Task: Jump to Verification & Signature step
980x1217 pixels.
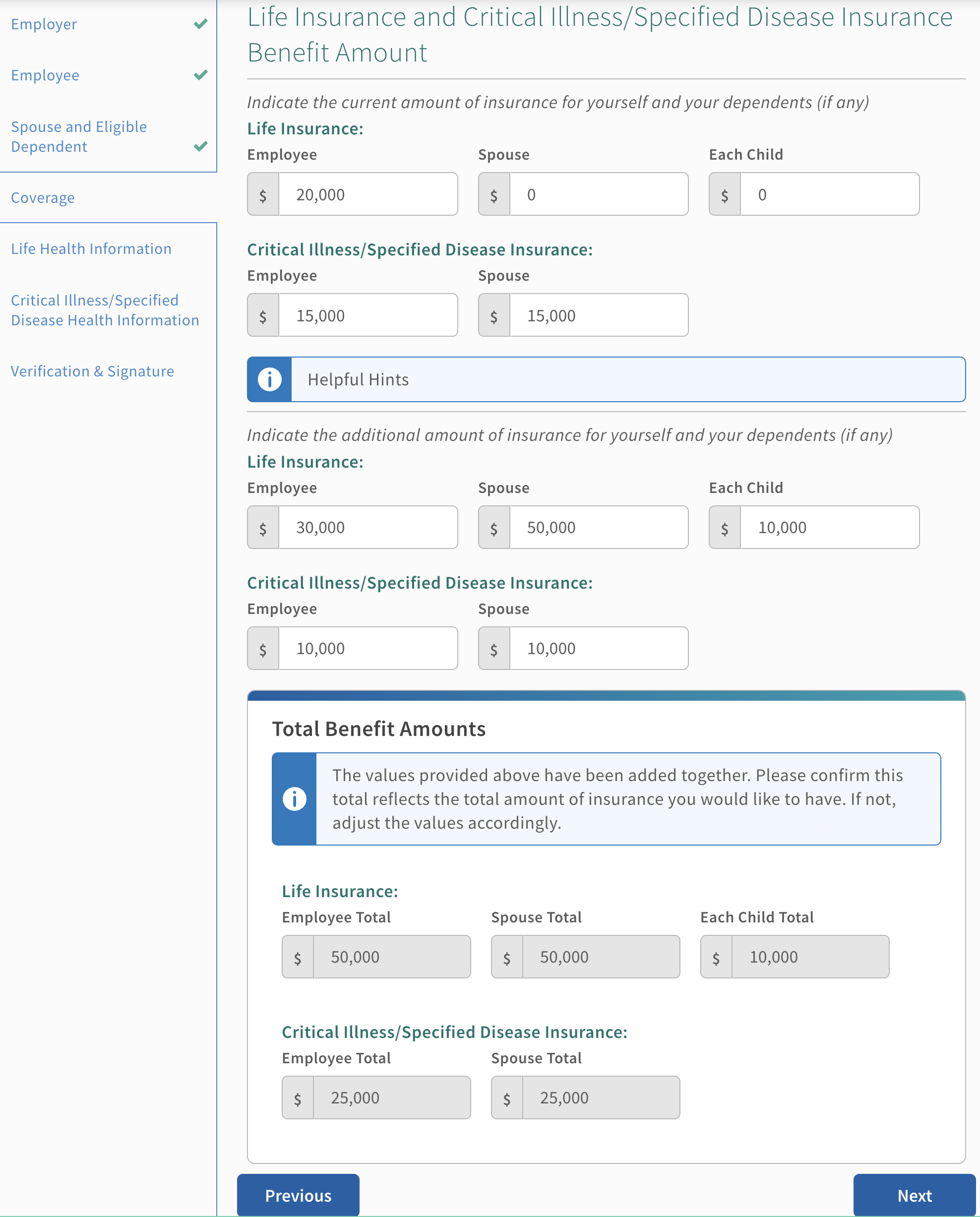Action: point(92,371)
